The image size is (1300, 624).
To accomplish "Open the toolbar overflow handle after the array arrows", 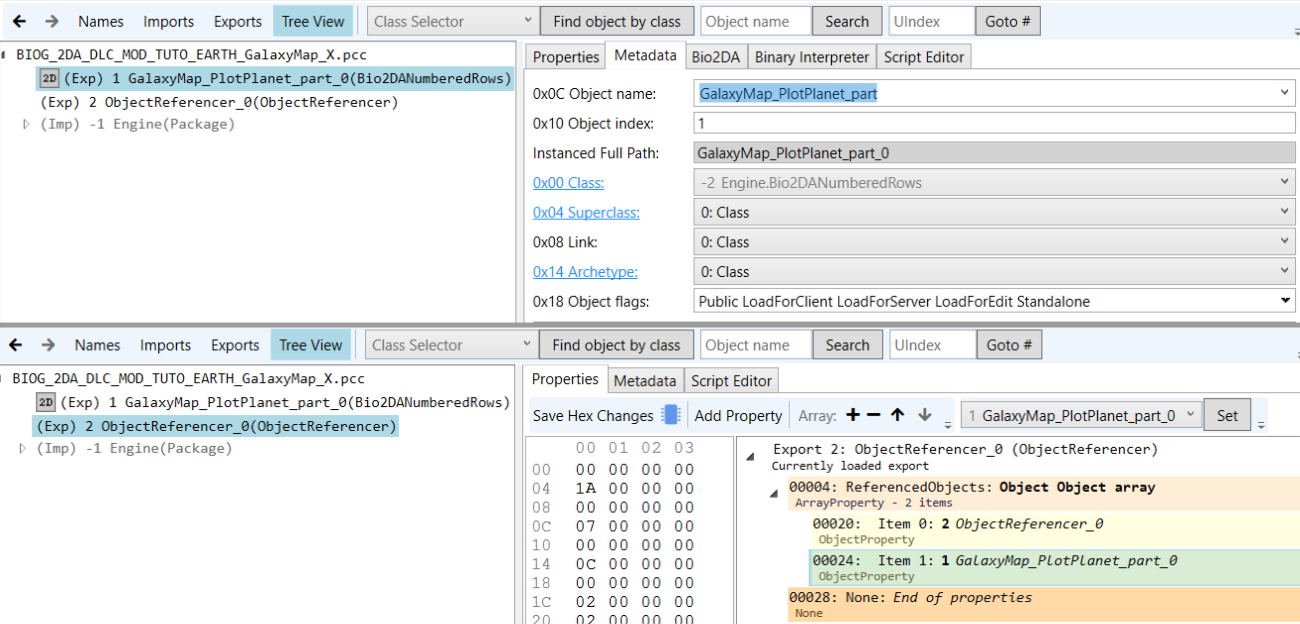I will coord(948,423).
